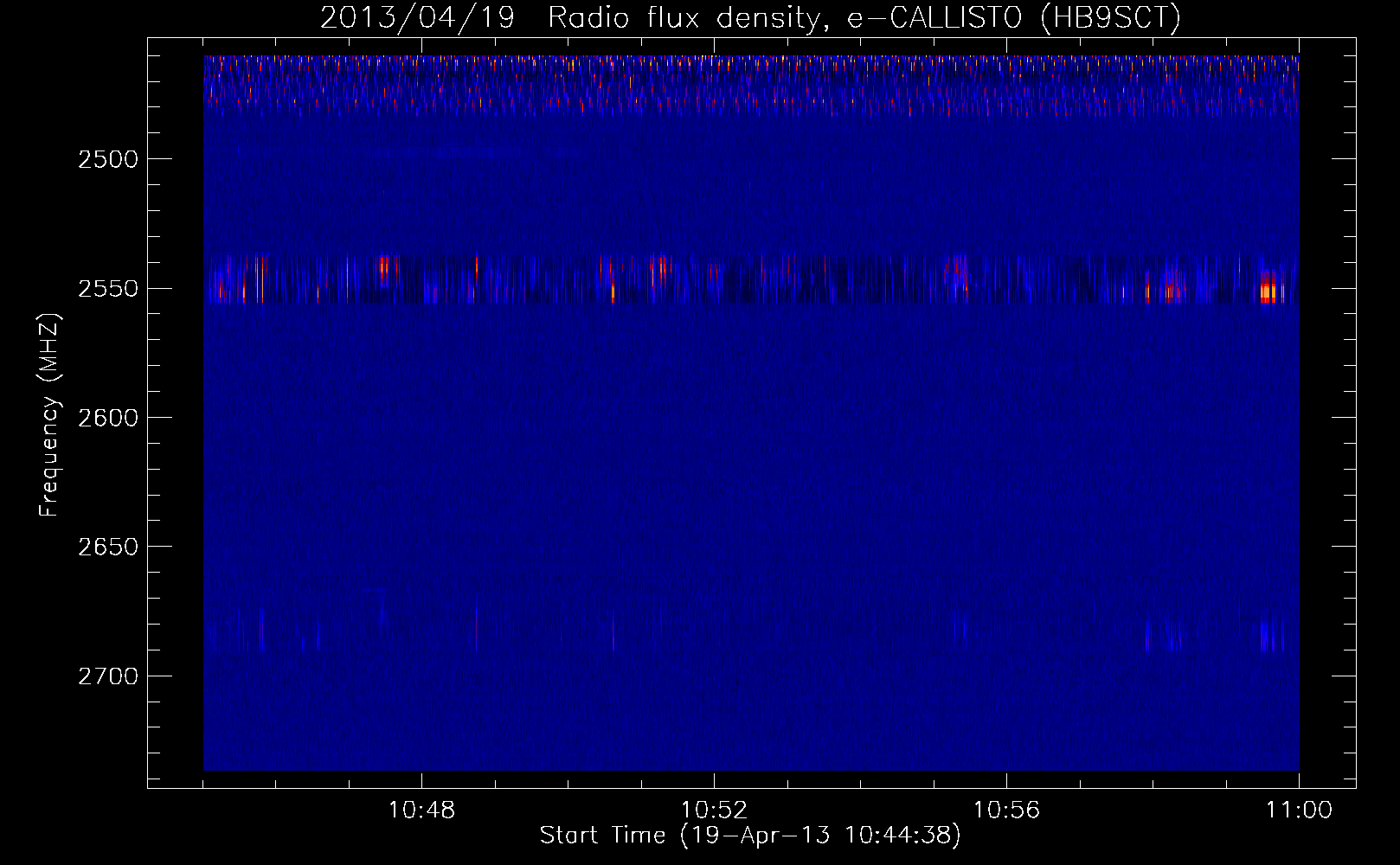Screen dimensions: 1400x865
Task: Click the 11:00 time axis label
Action: point(1299,811)
